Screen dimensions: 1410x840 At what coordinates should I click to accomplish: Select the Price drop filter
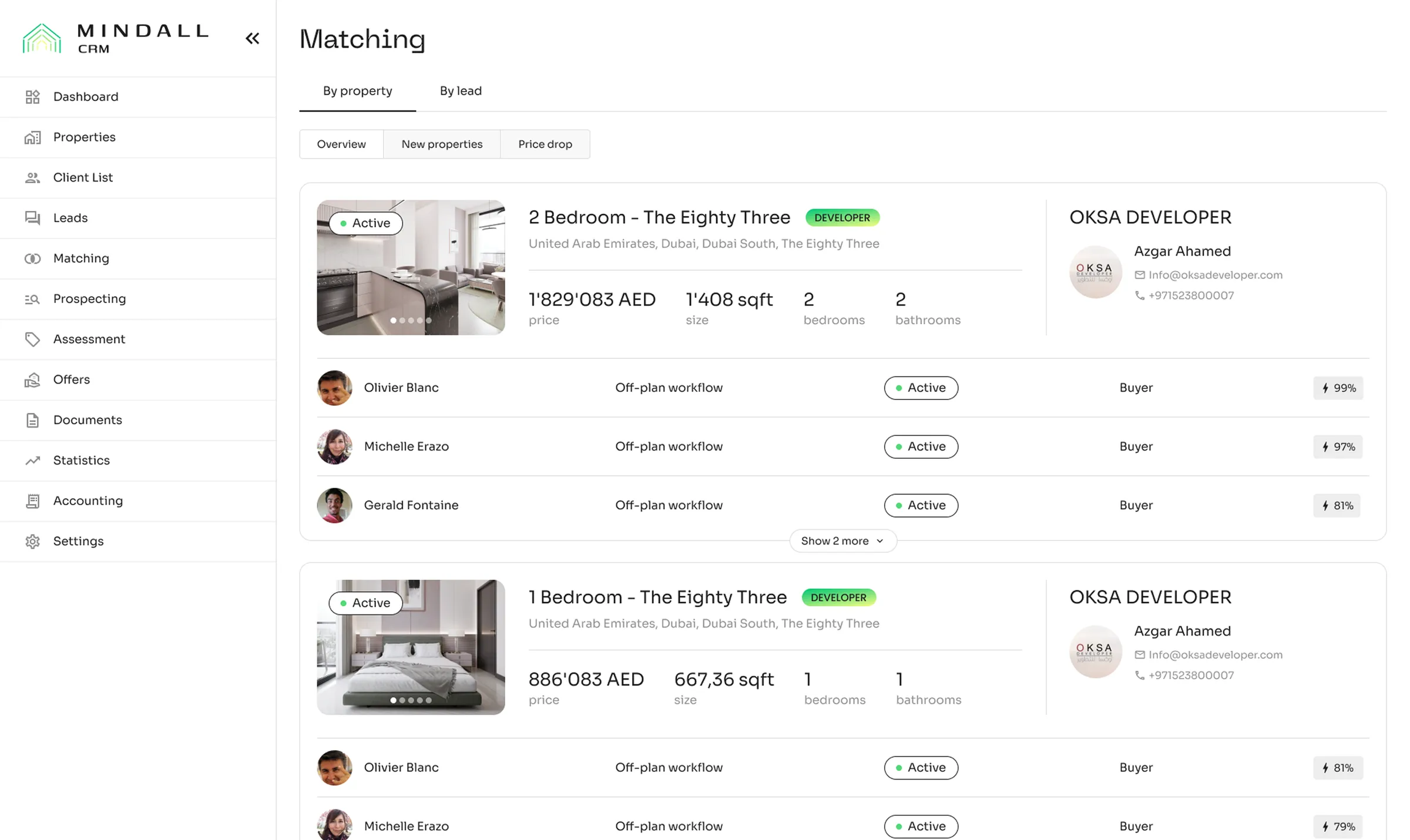[545, 145]
